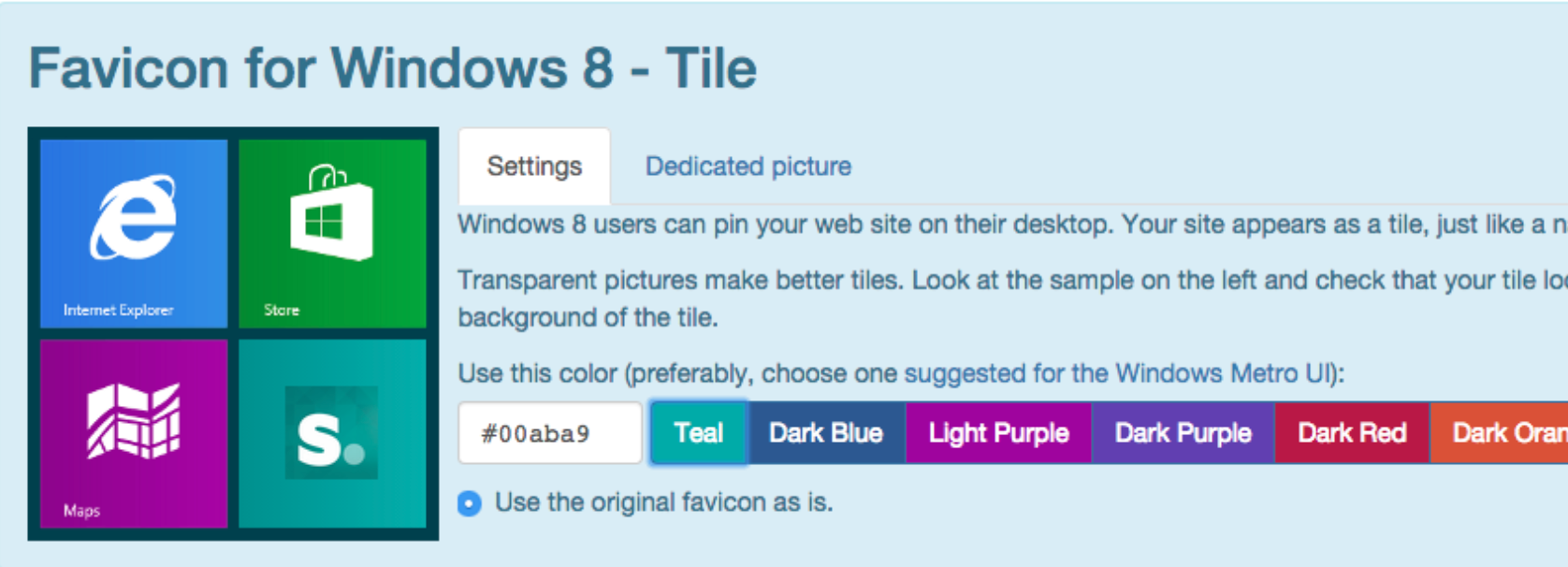This screenshot has width=1568, height=567.
Task: Click the Internet Explorer logo icon
Action: click(x=133, y=217)
